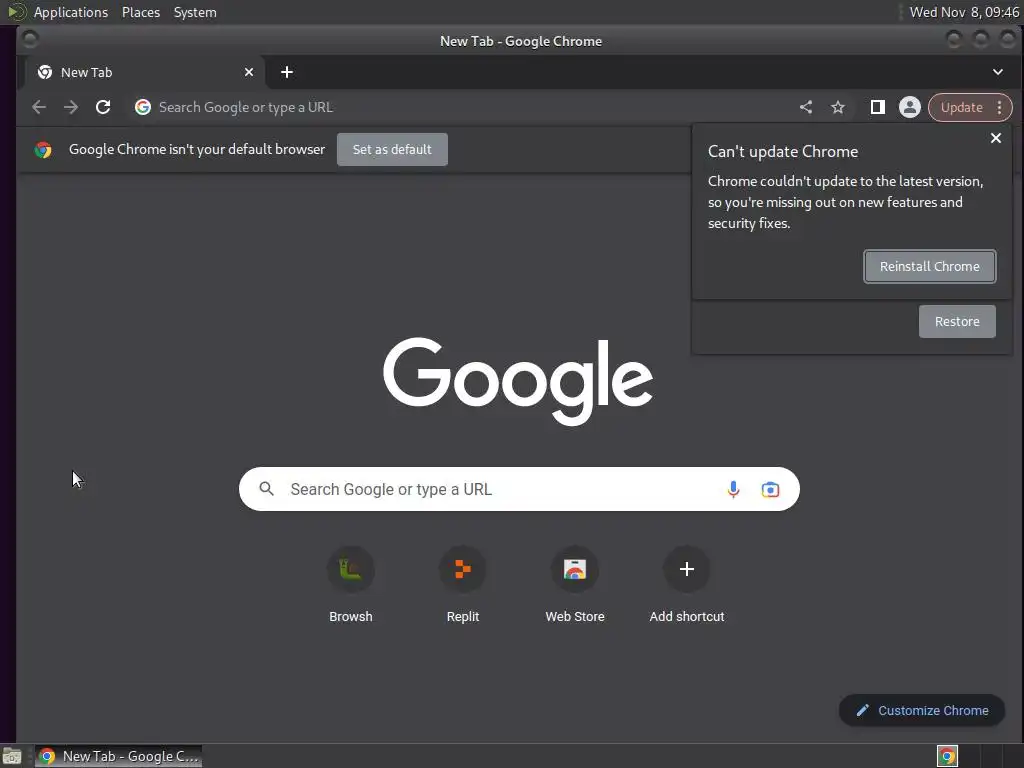Expand the tab search chevron

[x=998, y=72]
